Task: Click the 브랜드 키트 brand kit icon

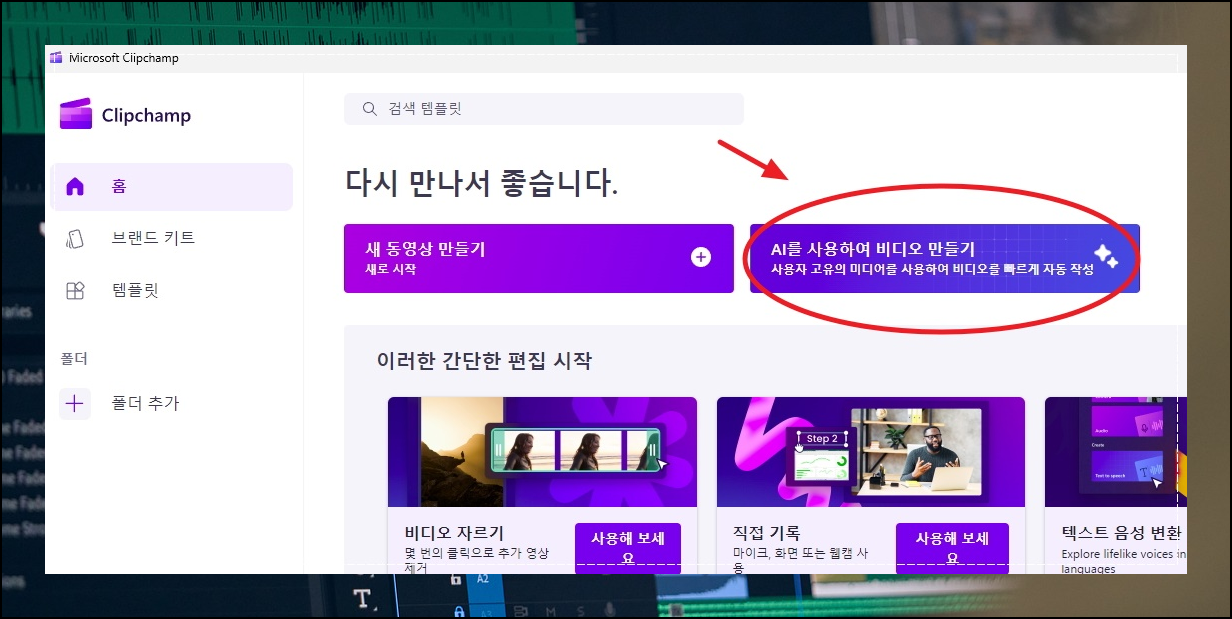Action: (75, 239)
